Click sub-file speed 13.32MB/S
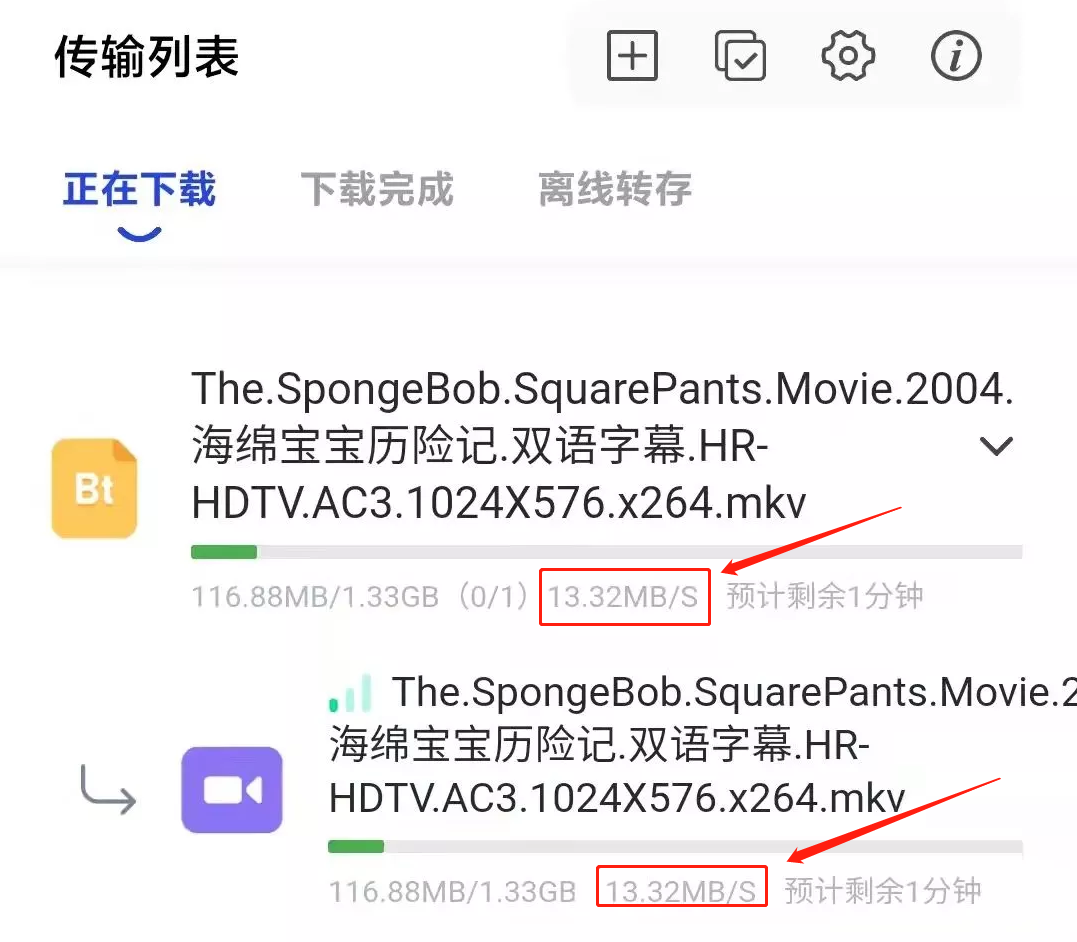This screenshot has height=942, width=1077. 681,892
